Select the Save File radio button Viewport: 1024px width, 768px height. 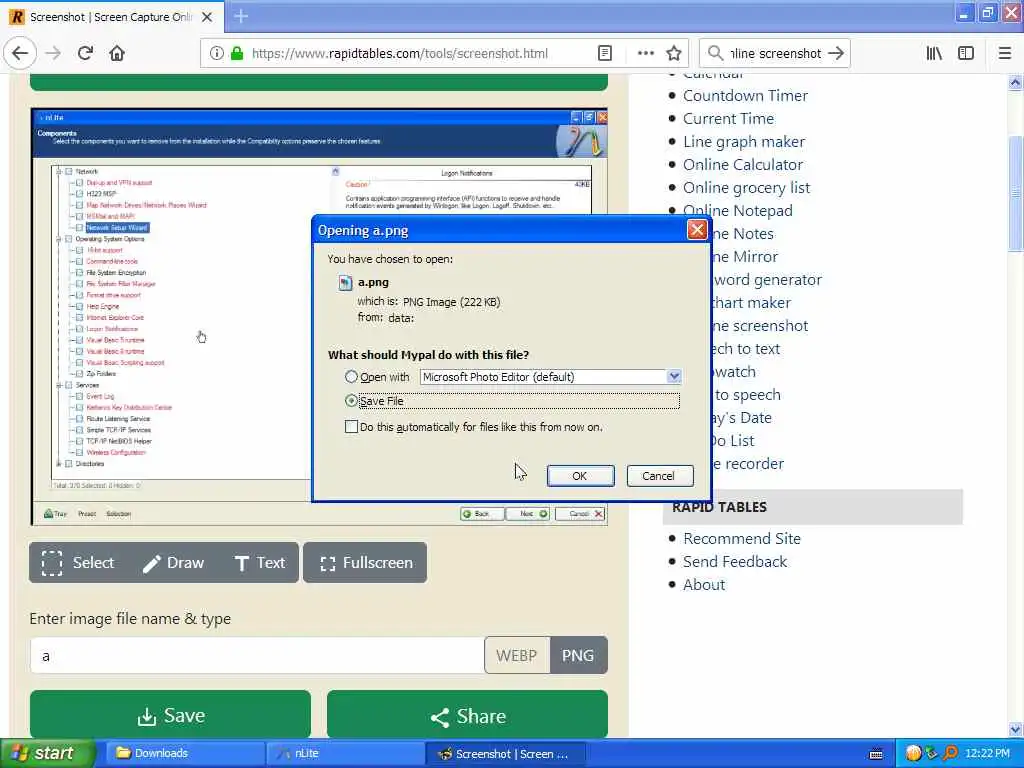click(x=351, y=400)
